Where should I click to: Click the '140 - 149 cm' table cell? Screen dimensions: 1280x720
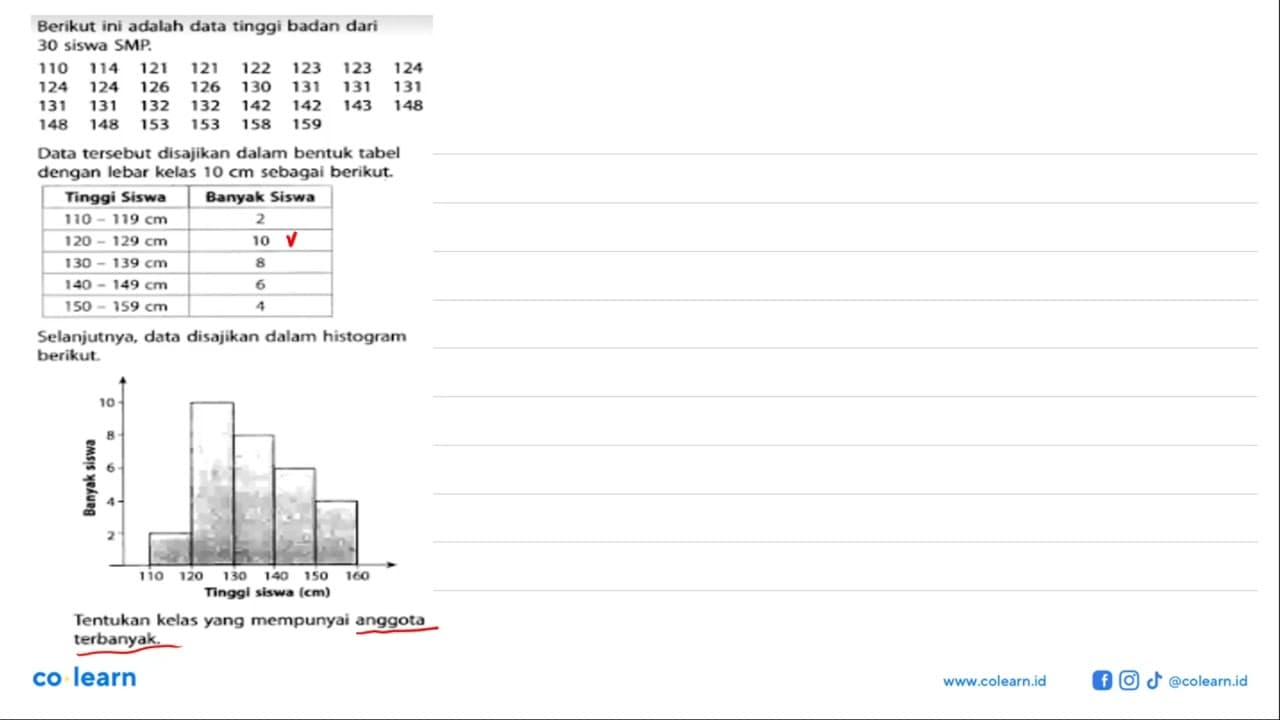click(115, 285)
